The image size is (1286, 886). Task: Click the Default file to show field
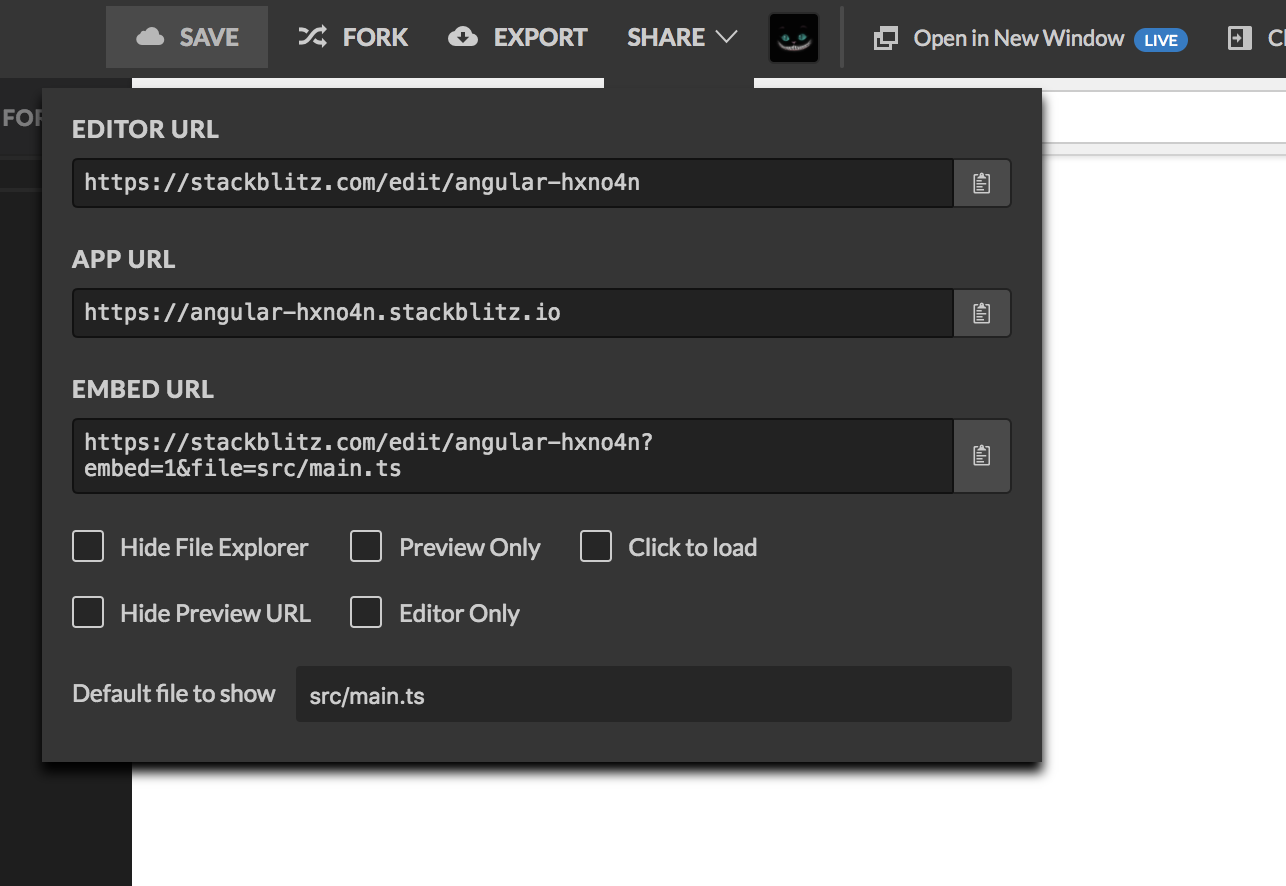click(x=654, y=694)
